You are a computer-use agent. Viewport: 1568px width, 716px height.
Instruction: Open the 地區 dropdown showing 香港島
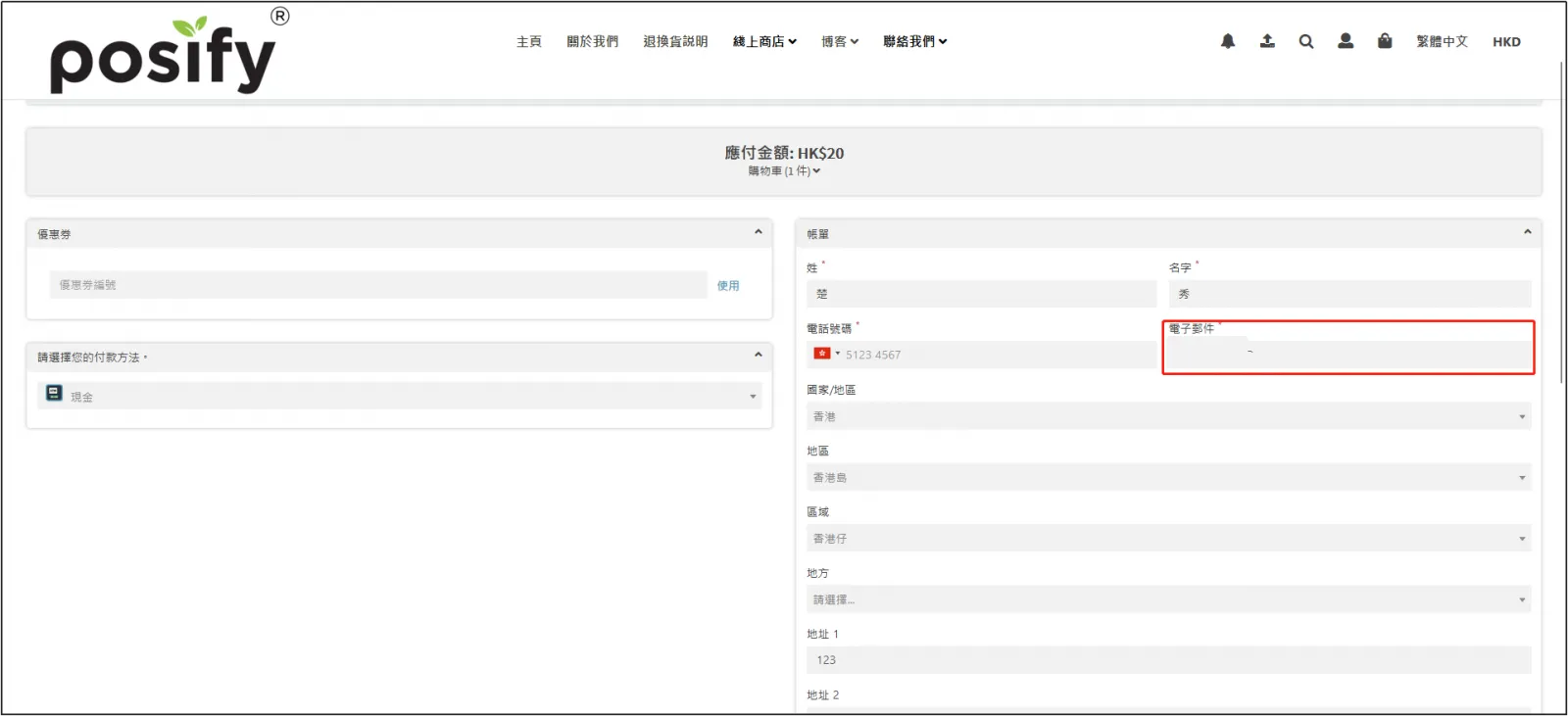click(1168, 478)
